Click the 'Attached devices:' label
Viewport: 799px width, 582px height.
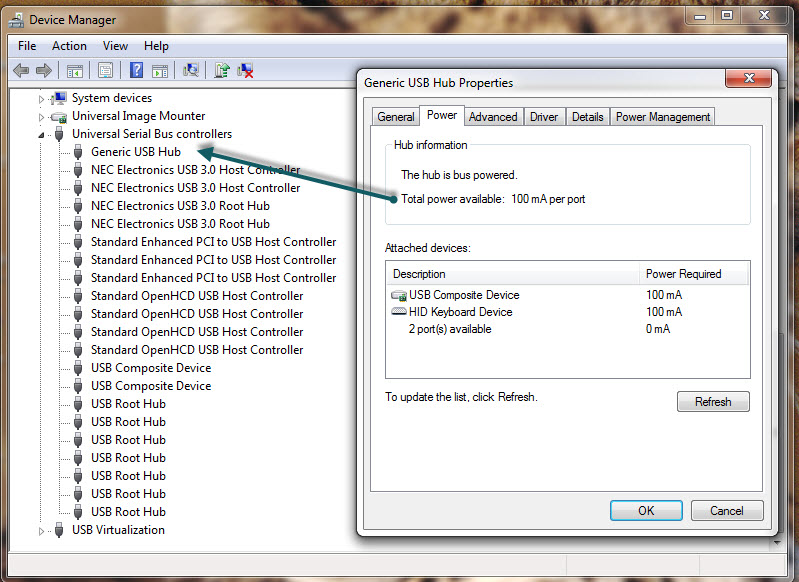[x=428, y=248]
